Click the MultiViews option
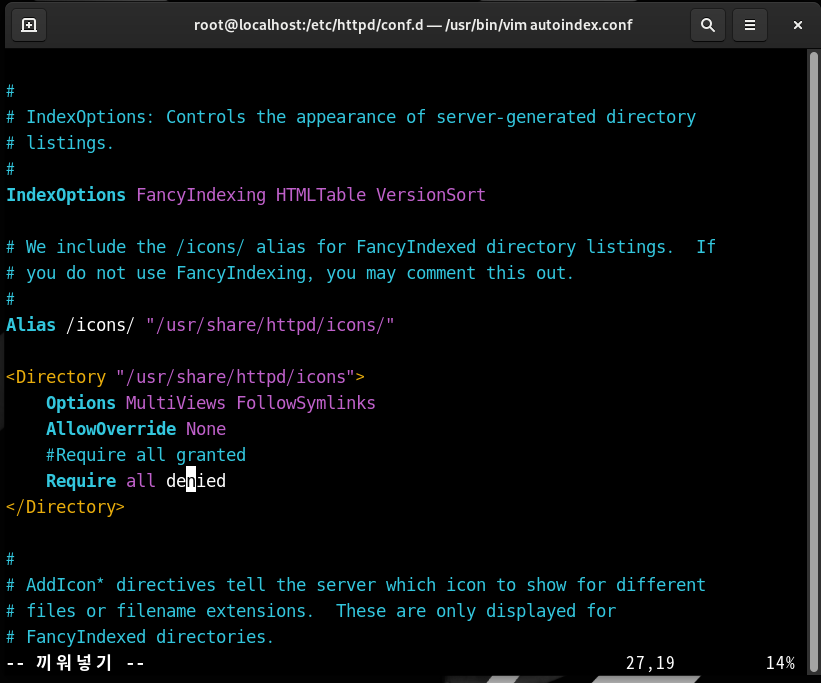Screen dimensions: 821x683 [175, 403]
